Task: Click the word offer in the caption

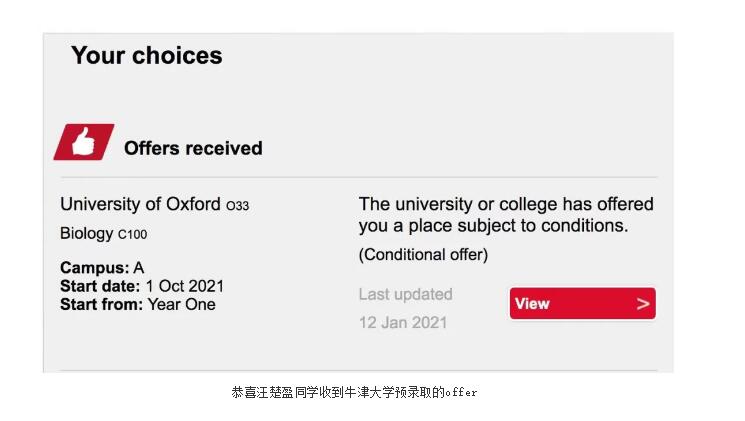Action: [x=461, y=392]
